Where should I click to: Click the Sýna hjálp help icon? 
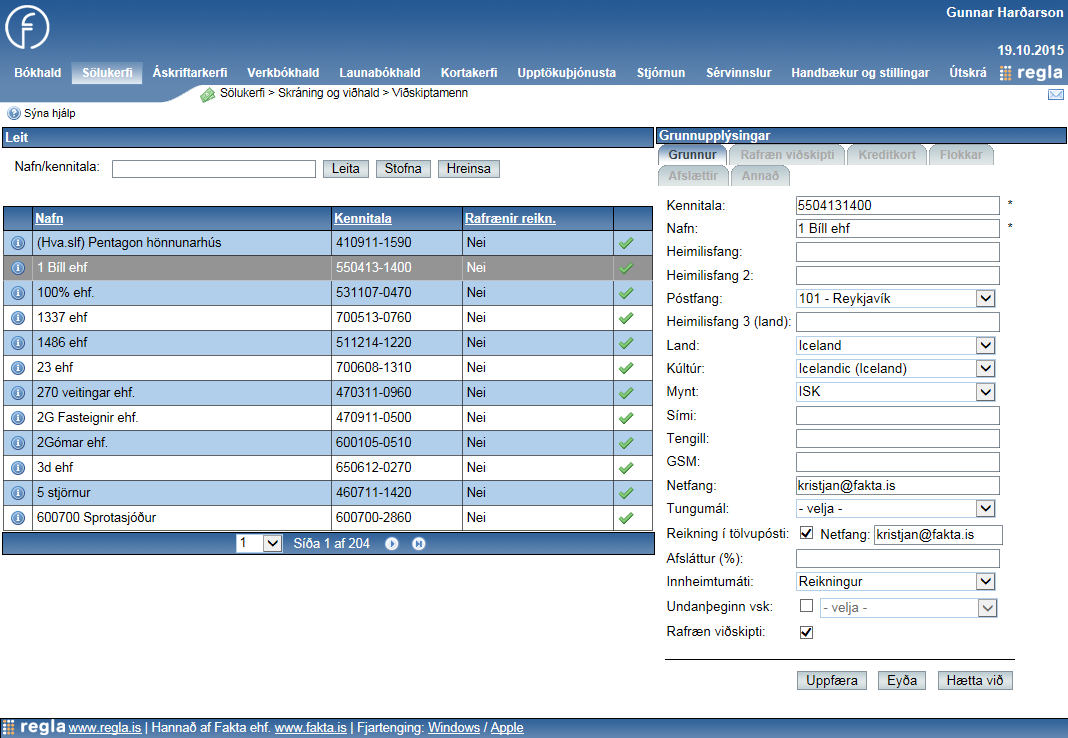tap(14, 114)
